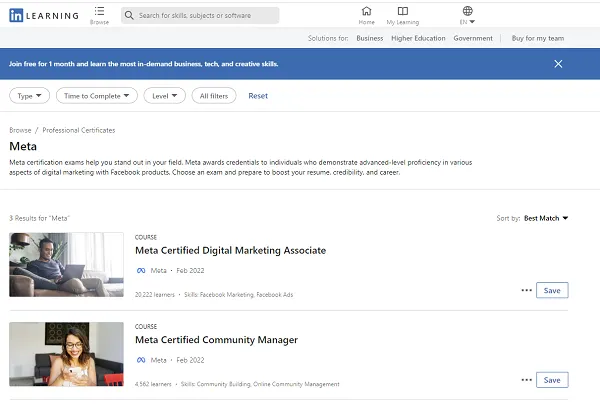
Task: Reset the applied filters
Action: point(258,96)
